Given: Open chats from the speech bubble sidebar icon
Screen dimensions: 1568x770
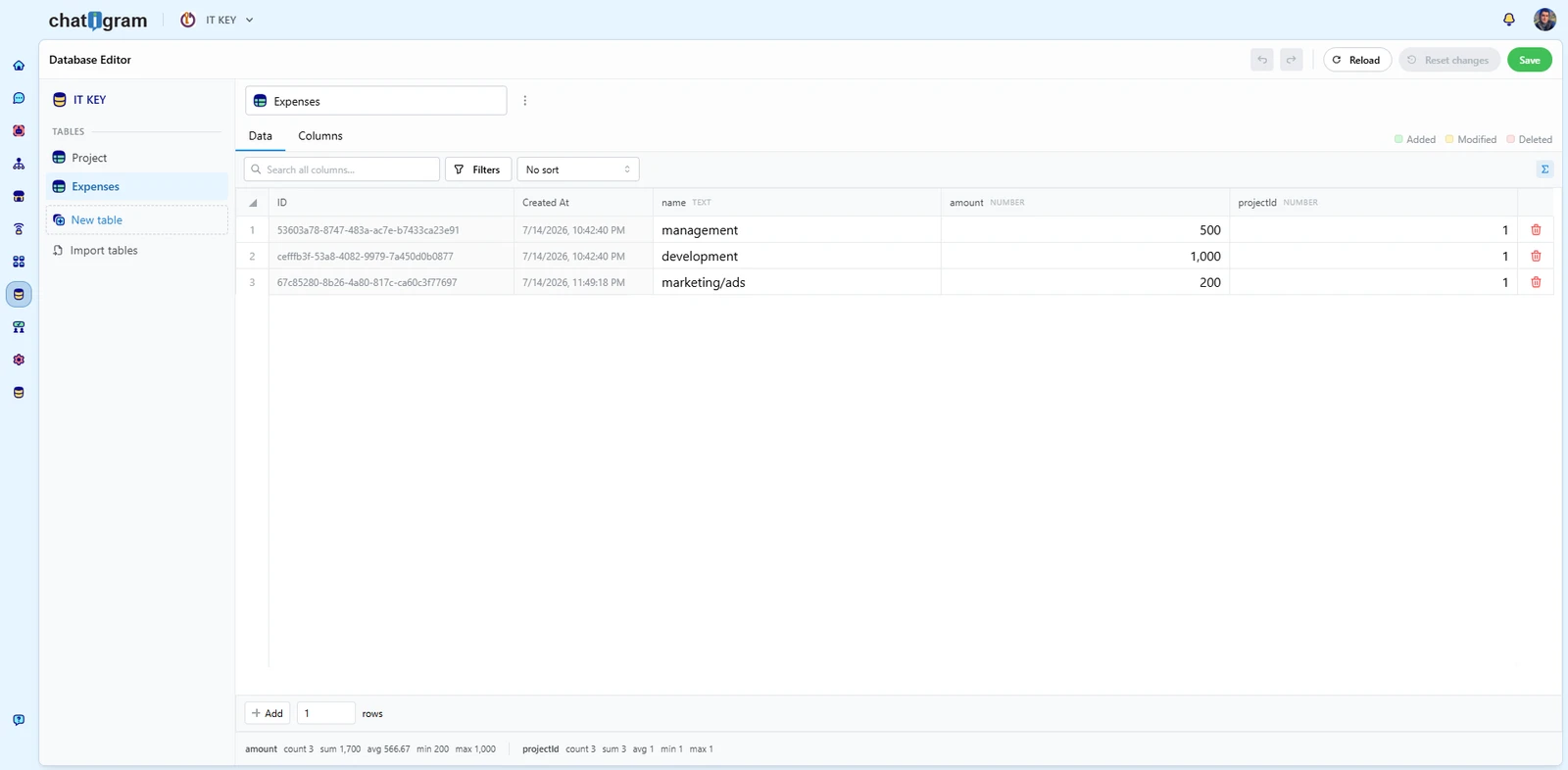Looking at the screenshot, I should point(19,98).
